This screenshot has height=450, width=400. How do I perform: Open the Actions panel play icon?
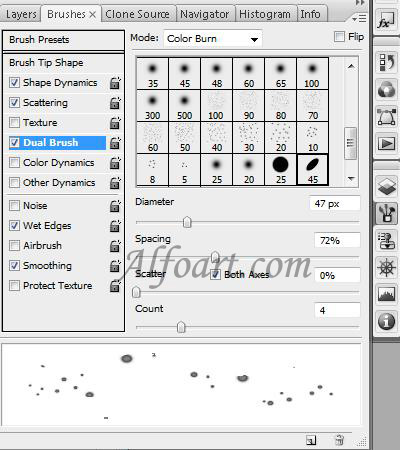click(x=386, y=143)
